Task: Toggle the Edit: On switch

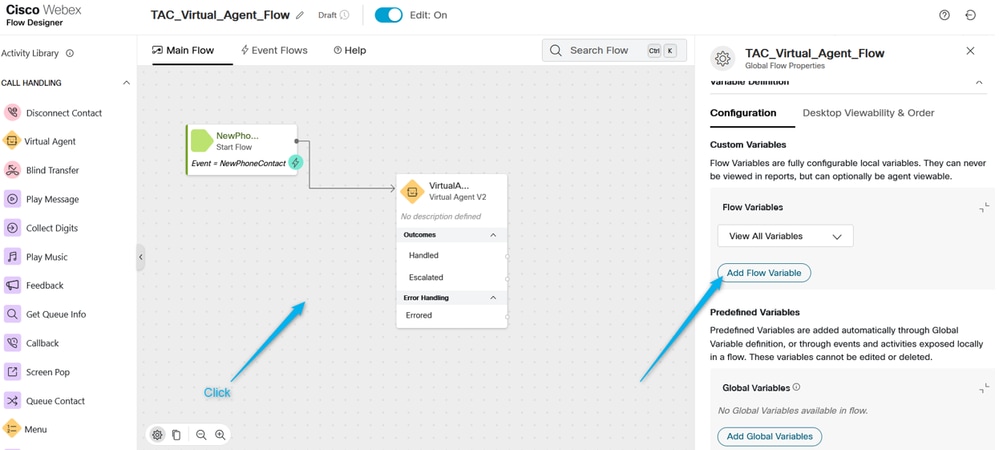Action: [389, 15]
